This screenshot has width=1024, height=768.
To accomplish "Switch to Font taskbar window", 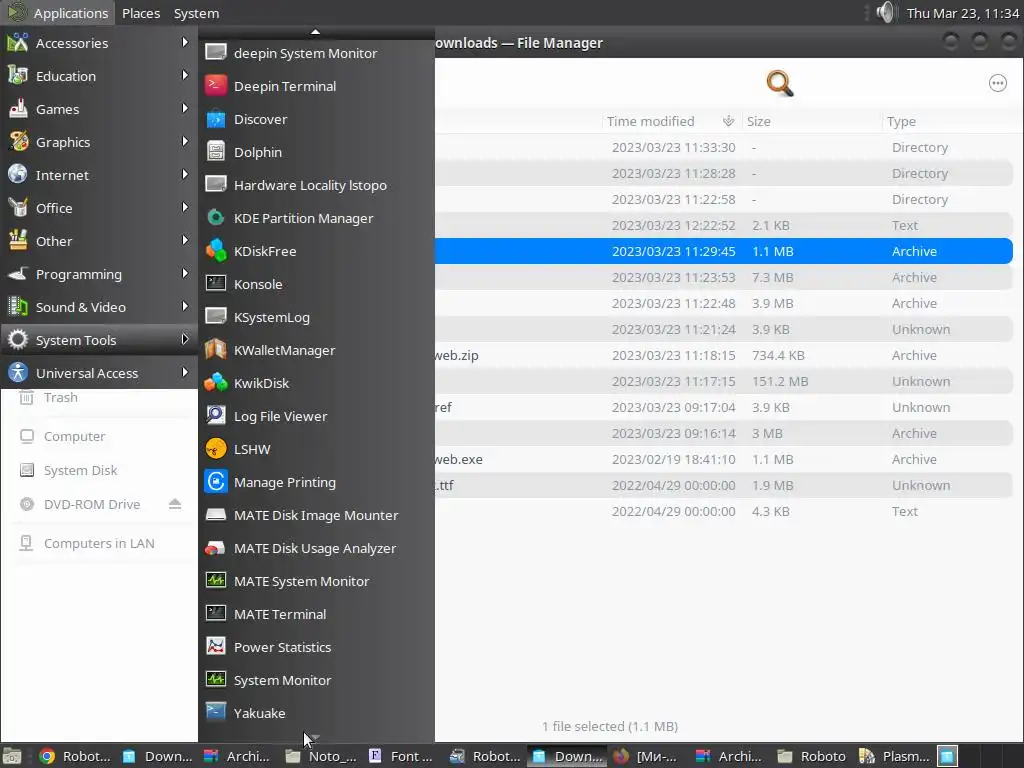I will (402, 756).
